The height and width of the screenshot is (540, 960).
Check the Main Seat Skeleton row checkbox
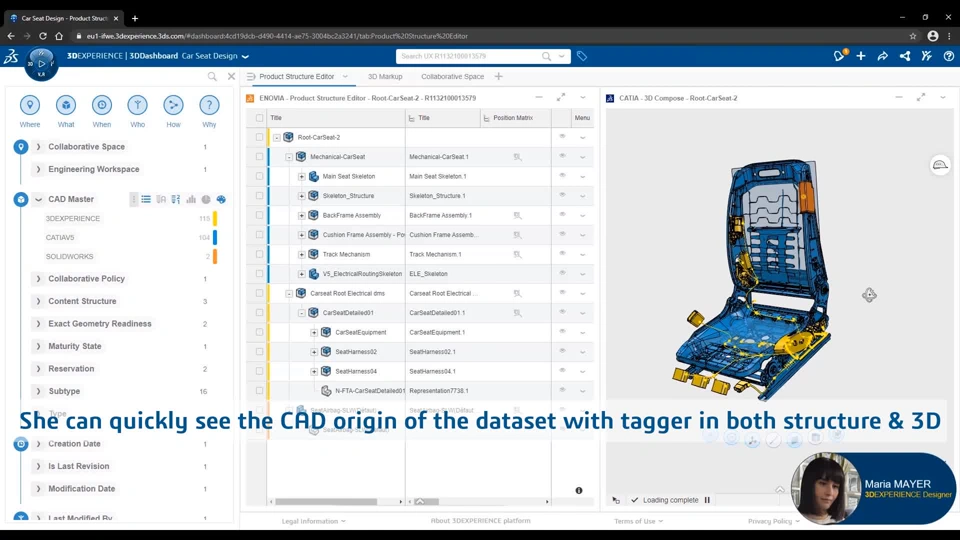click(x=260, y=176)
